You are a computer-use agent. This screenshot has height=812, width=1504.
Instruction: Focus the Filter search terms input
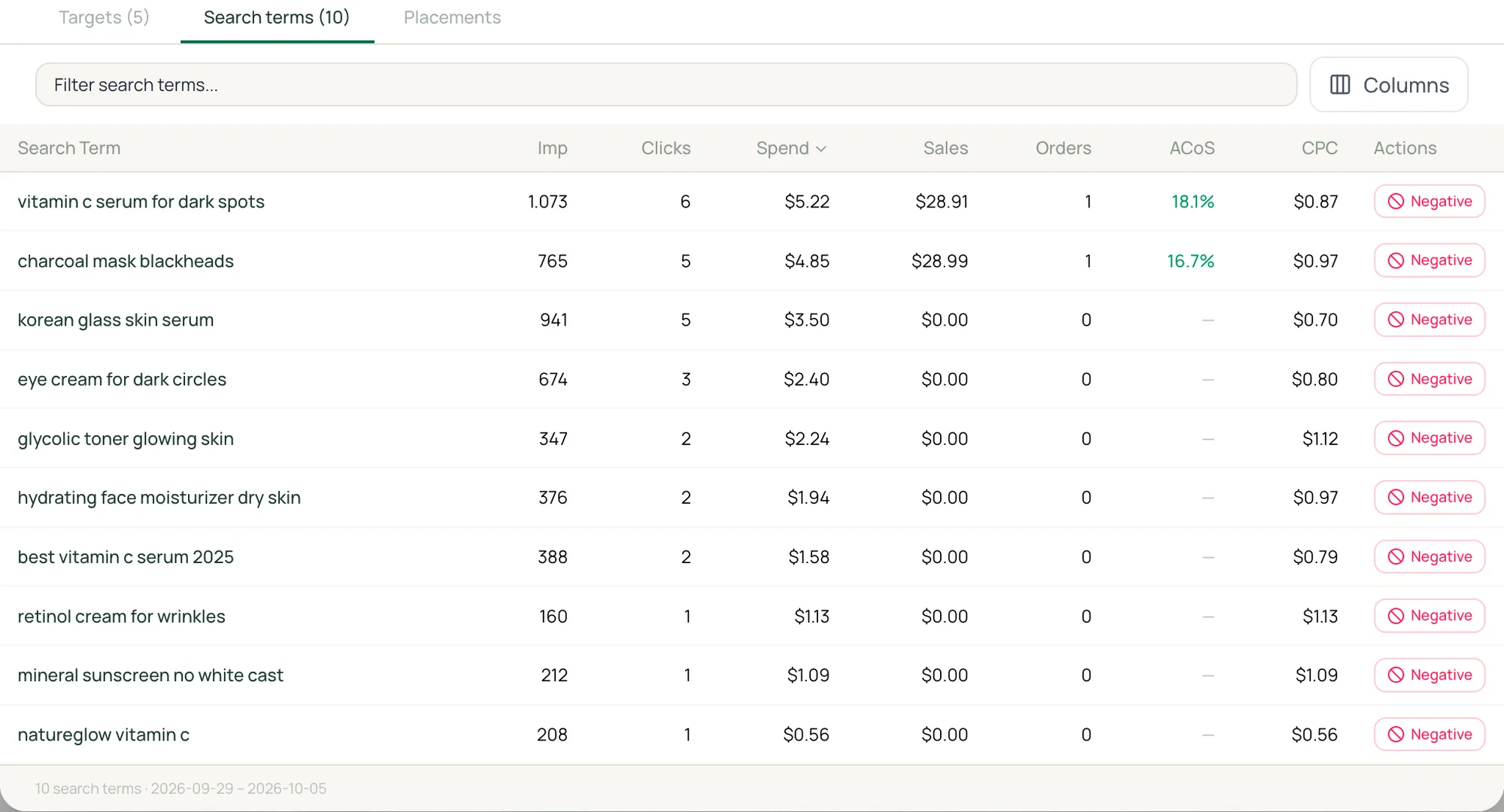pyautogui.click(x=666, y=85)
